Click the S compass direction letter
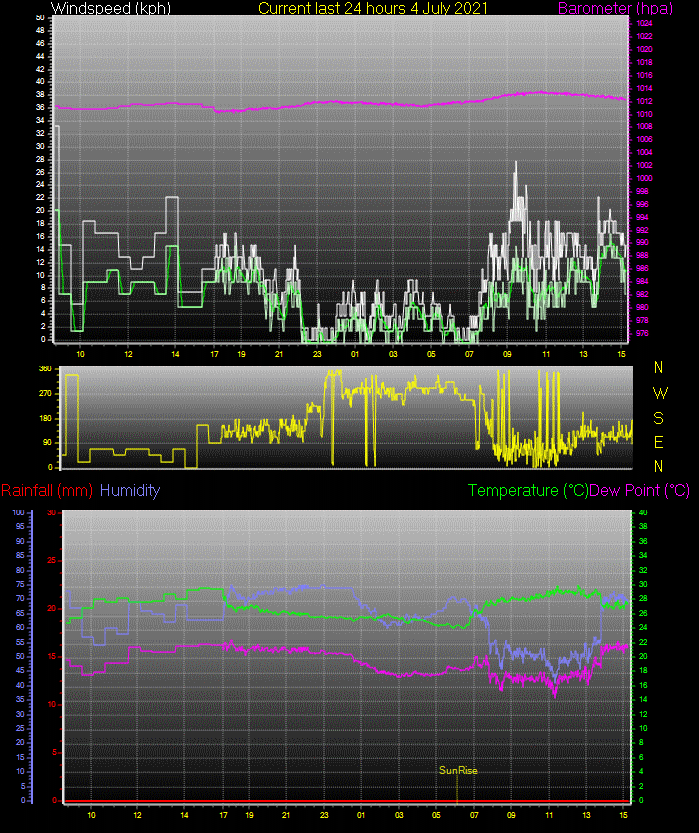 [658, 417]
